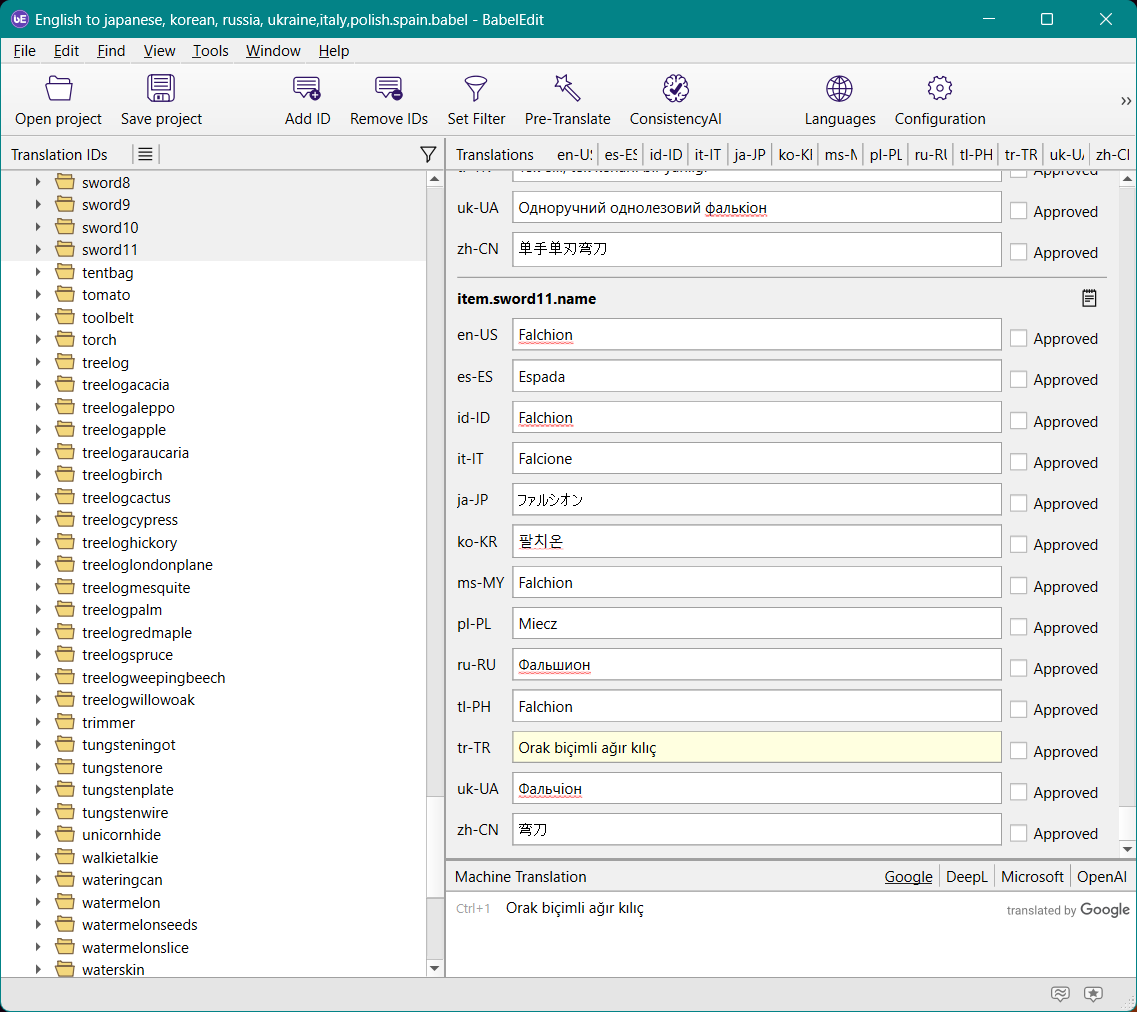Switch to the ja-JP language tab
Viewport: 1137px width, 1012px height.
(x=749, y=155)
